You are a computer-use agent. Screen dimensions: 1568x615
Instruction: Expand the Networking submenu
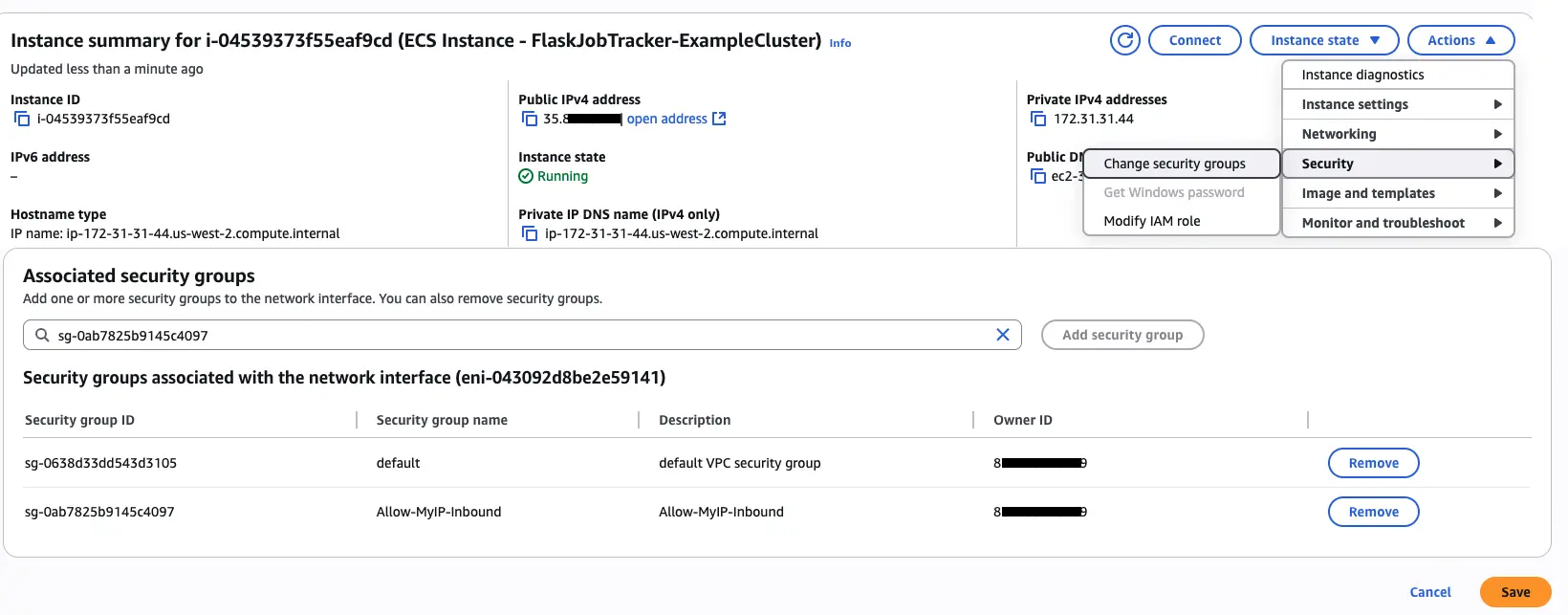tap(1398, 134)
